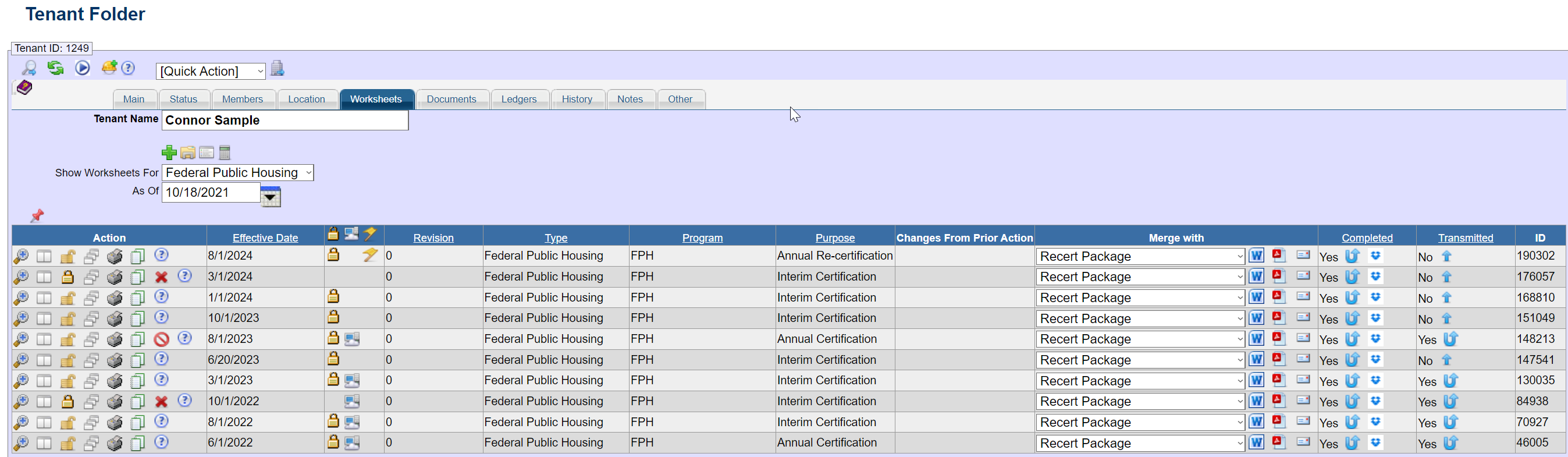Expand Show Worksheets For program dropdown
Viewport: 1568px width, 457px height.
(x=237, y=173)
